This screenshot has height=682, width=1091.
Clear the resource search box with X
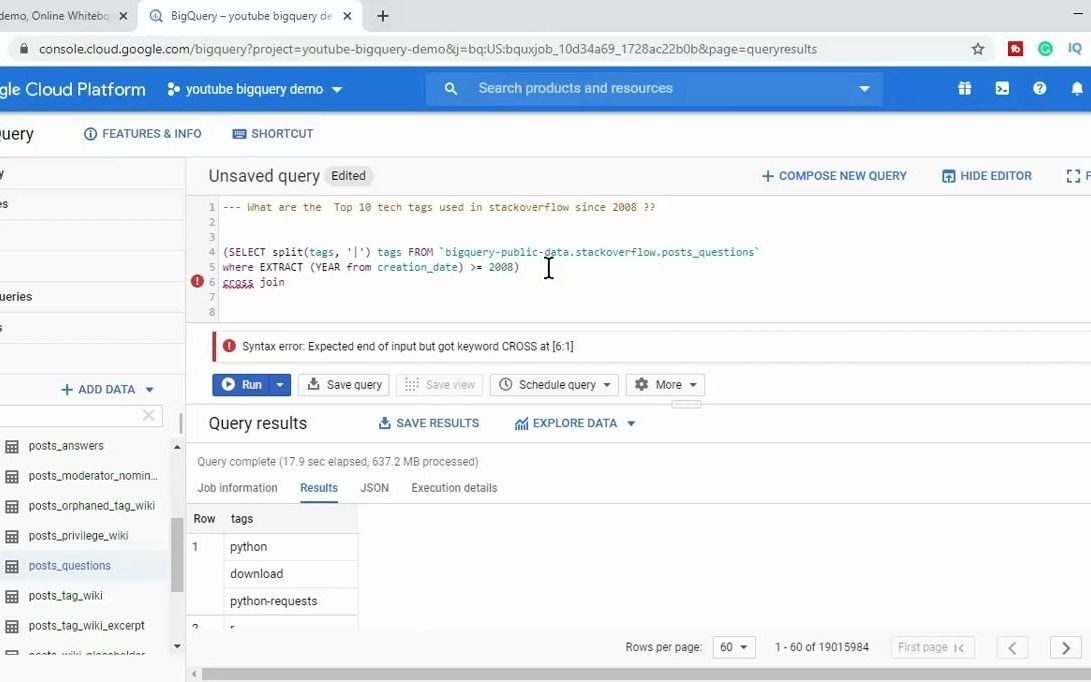coord(148,415)
